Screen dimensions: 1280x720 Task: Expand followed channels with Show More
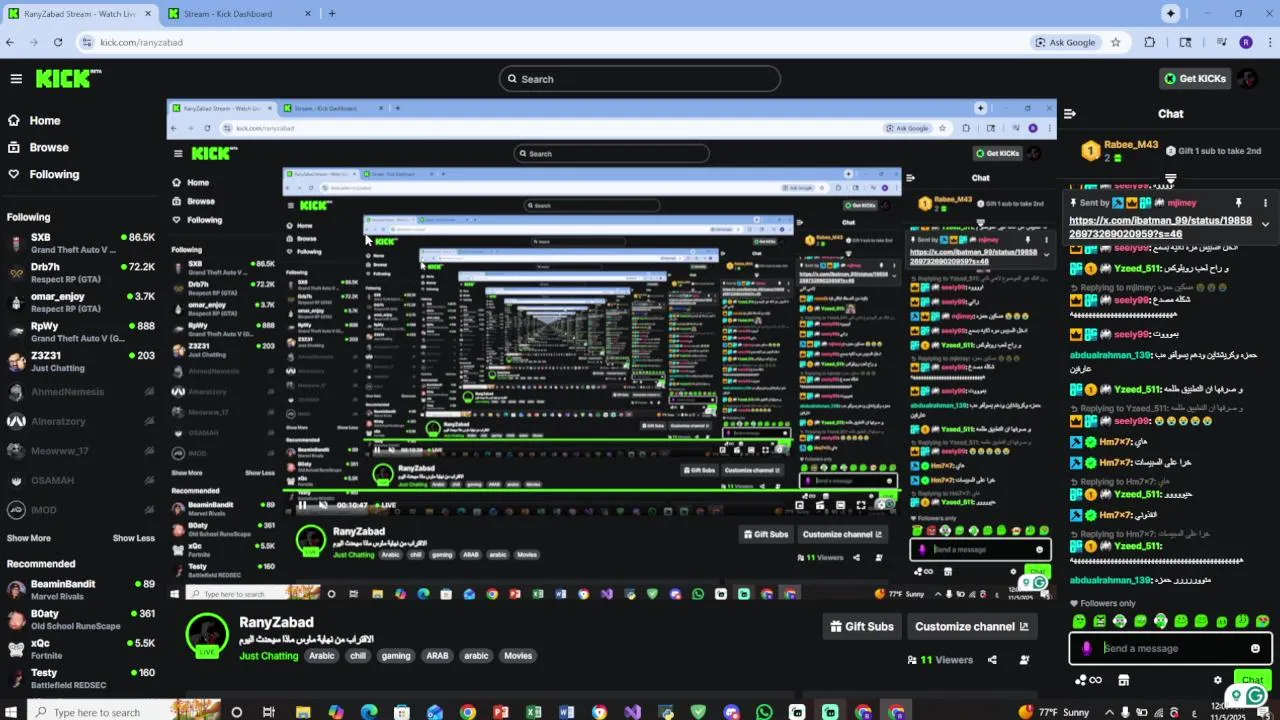click(29, 538)
